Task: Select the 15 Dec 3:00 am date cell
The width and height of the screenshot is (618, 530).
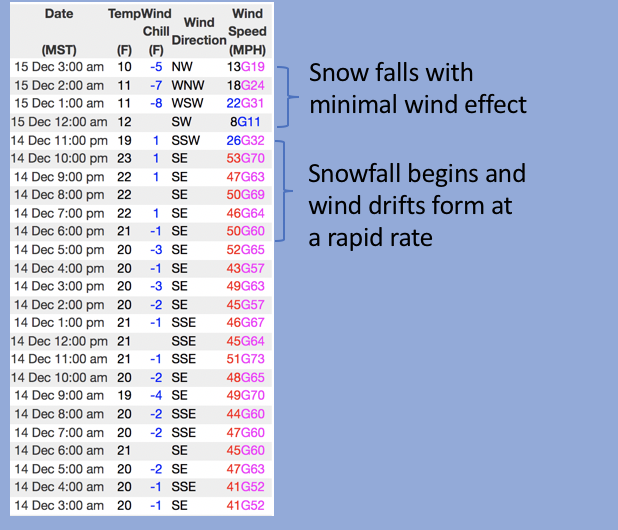Action: (58, 66)
